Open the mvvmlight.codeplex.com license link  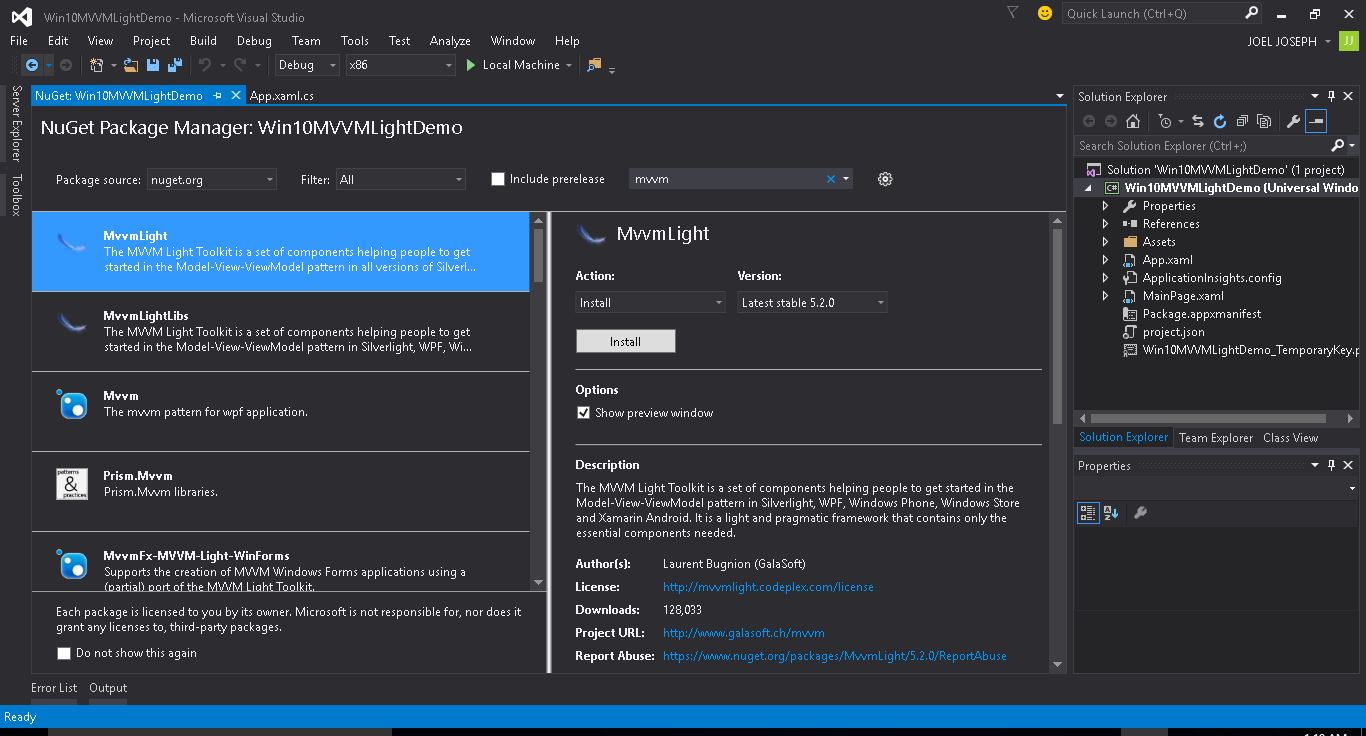tap(768, 587)
